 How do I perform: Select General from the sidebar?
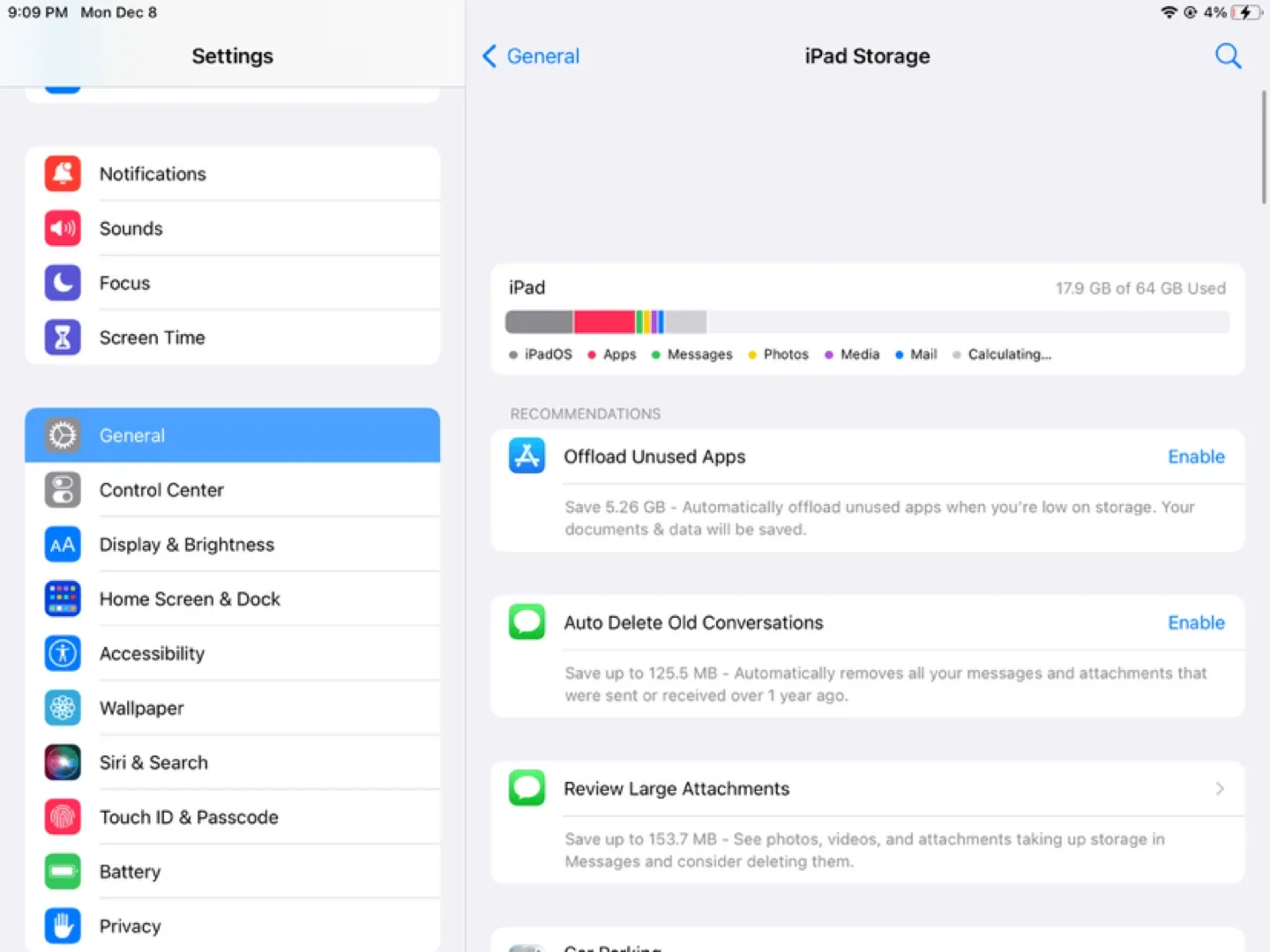pyautogui.click(x=232, y=435)
